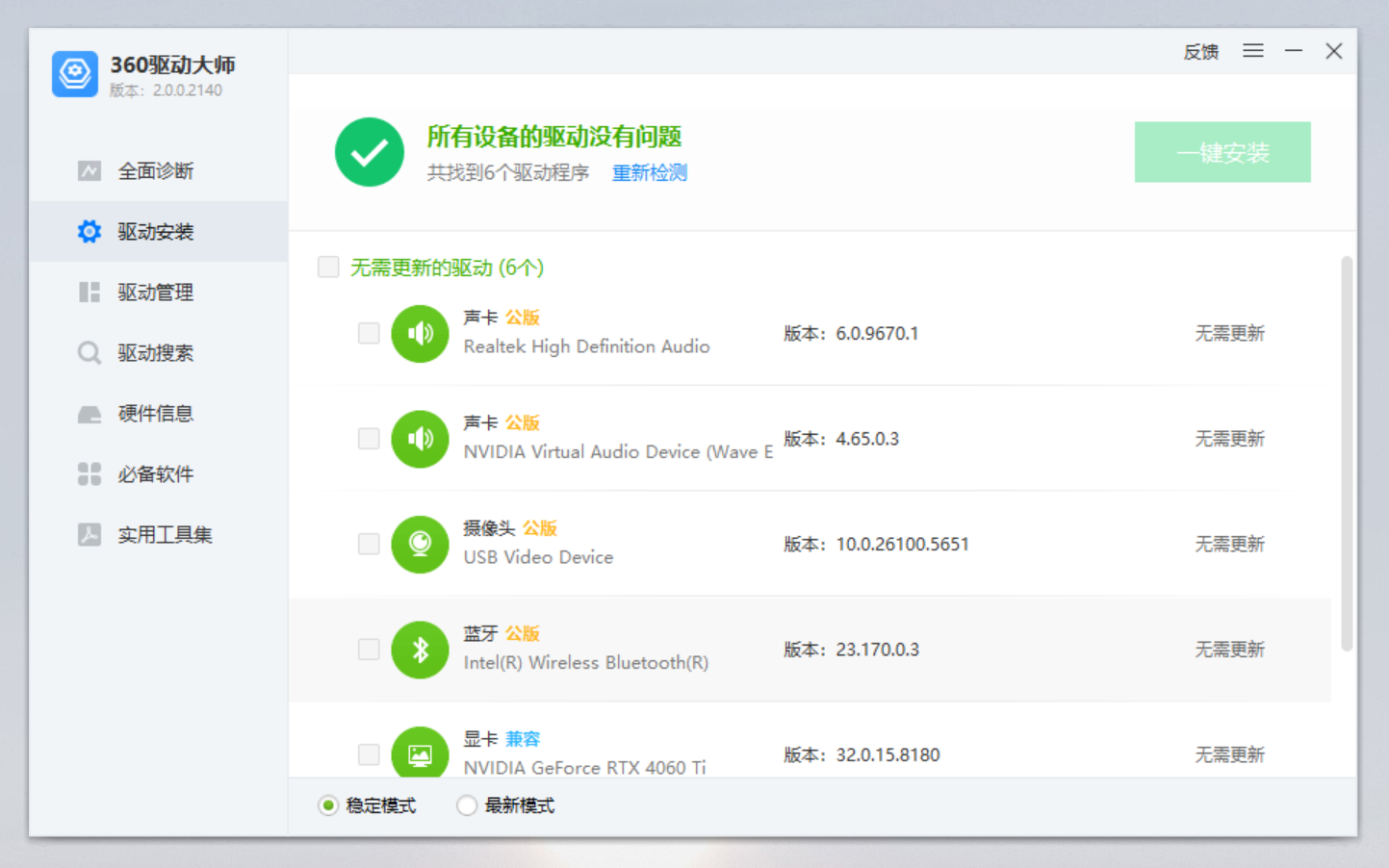Open the 全面诊断 sidebar section
The height and width of the screenshot is (868, 1389).
coord(156,171)
